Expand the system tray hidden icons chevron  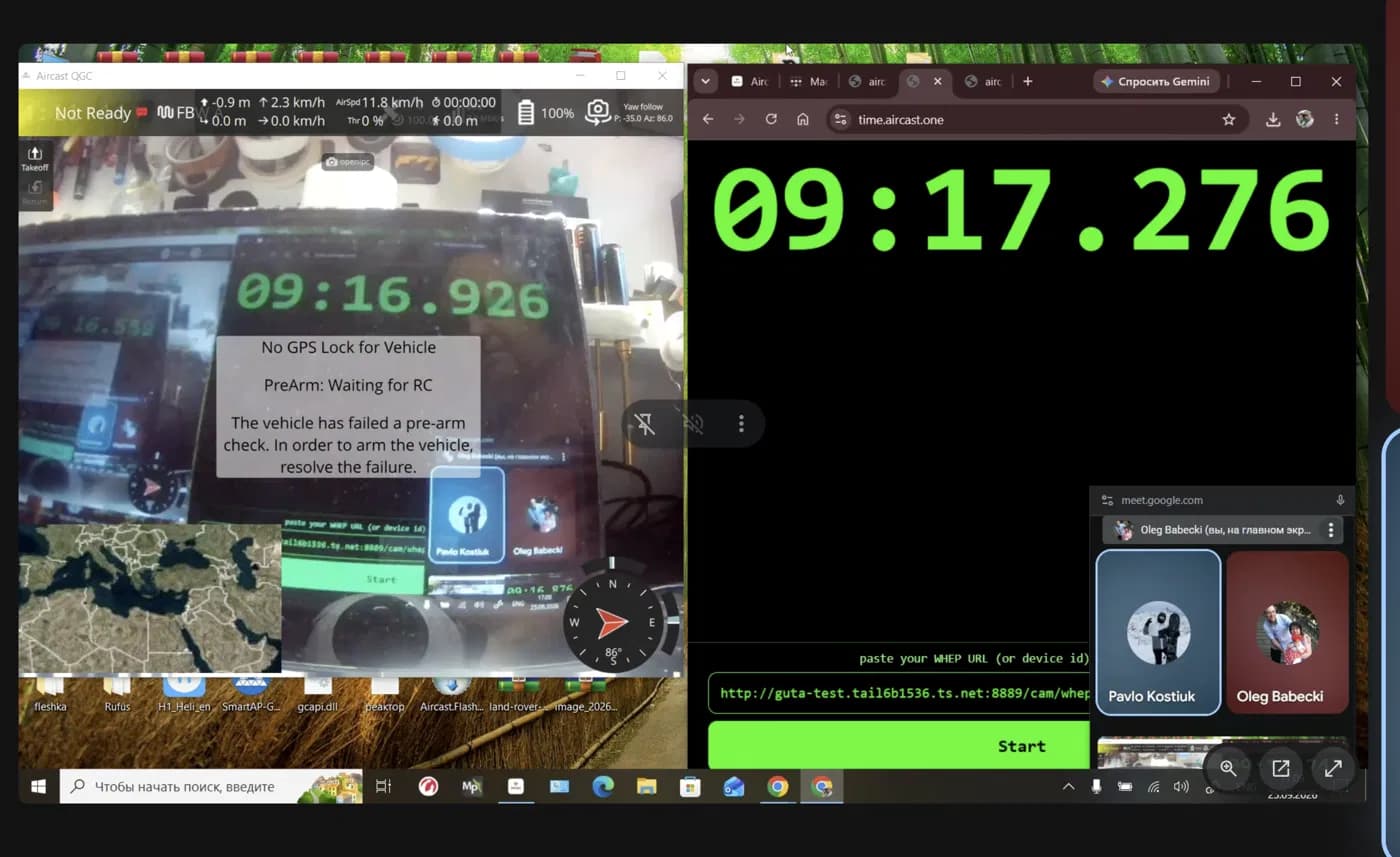(1068, 787)
